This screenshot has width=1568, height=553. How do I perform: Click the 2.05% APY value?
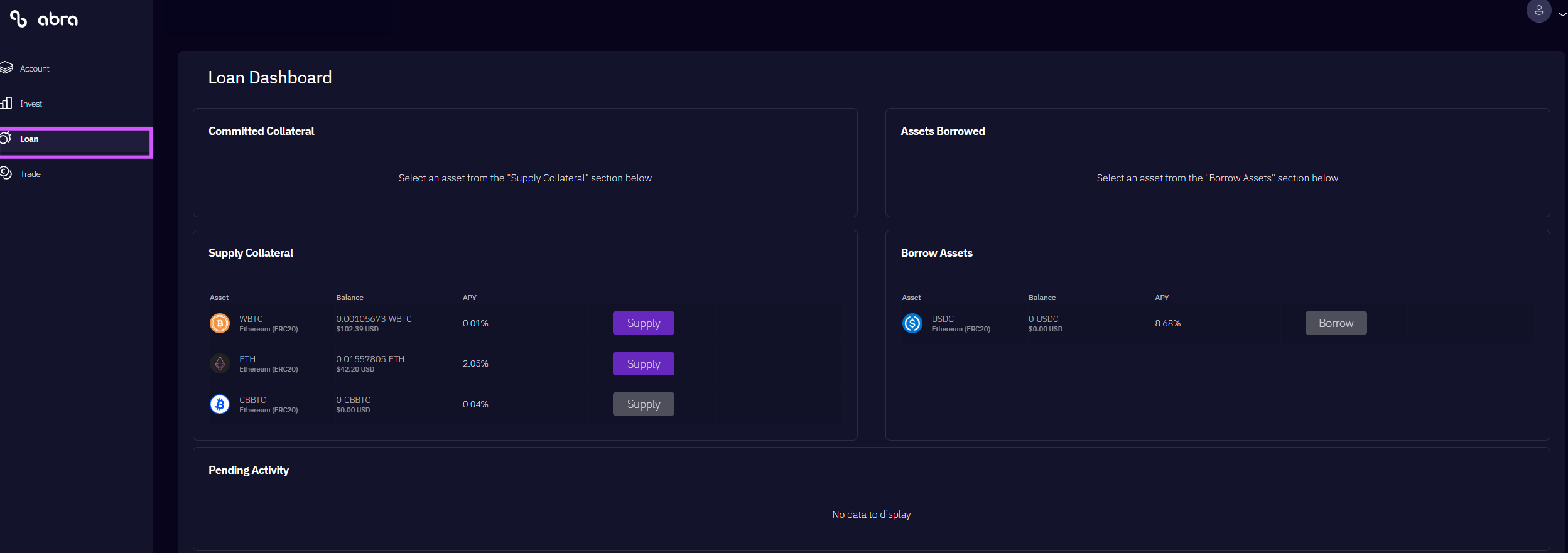[x=475, y=363]
